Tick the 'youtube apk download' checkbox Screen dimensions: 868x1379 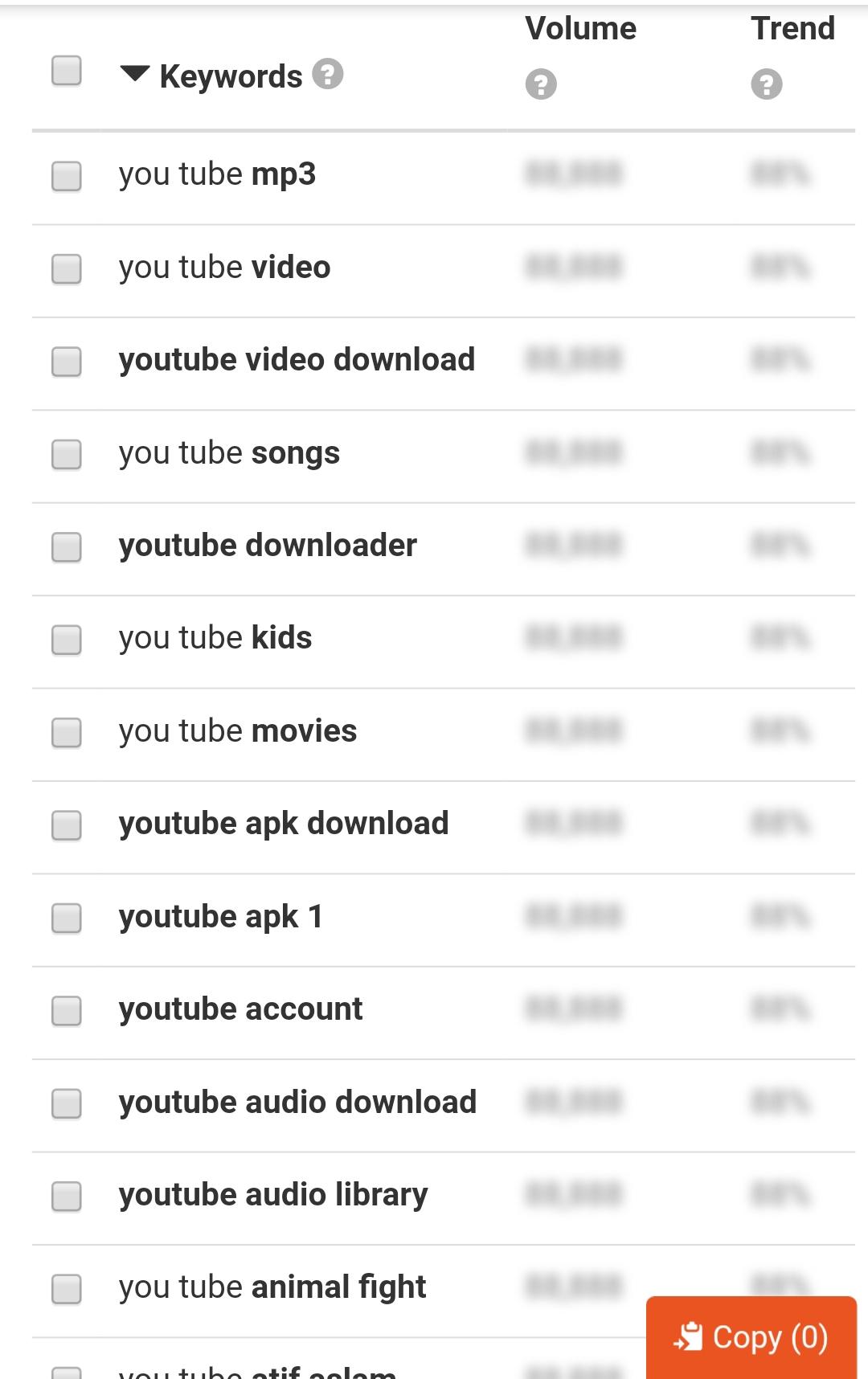pyautogui.click(x=67, y=825)
